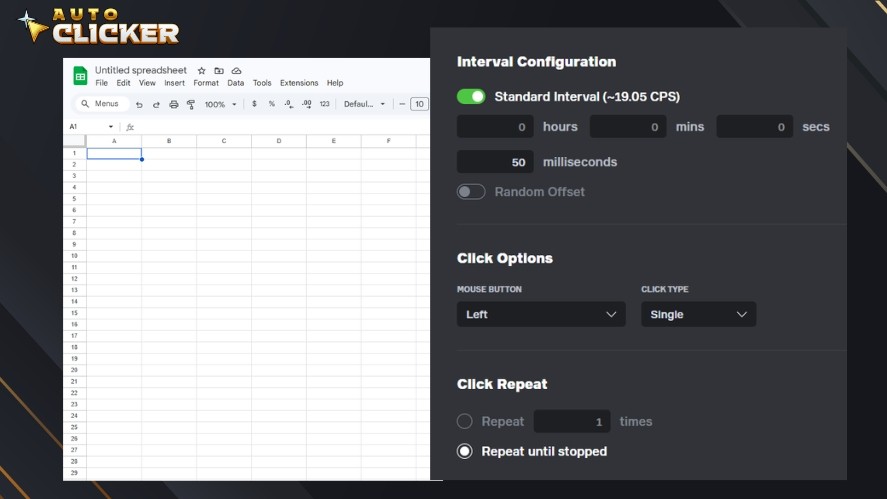Select the Repeat times radio button
887x499 pixels.
click(x=464, y=421)
